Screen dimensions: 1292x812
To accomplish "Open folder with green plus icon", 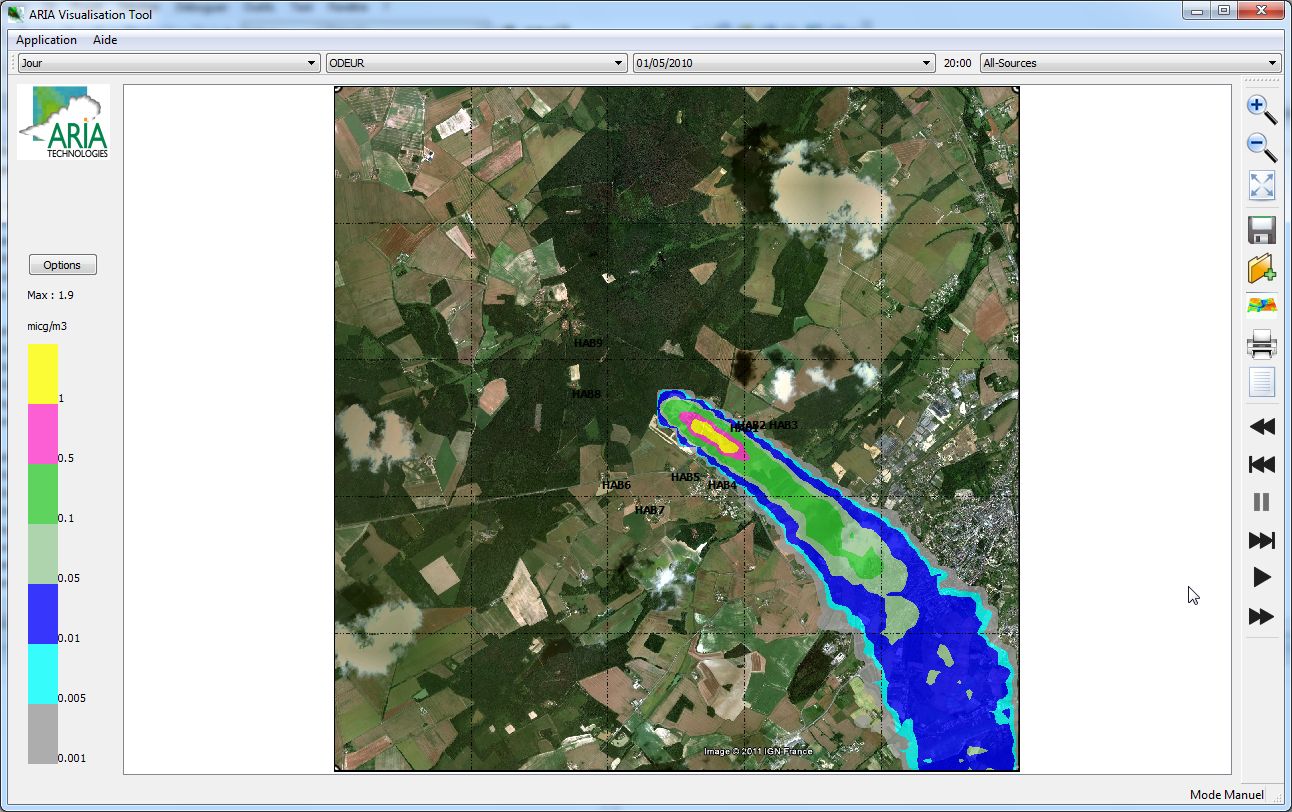I will tap(1262, 268).
